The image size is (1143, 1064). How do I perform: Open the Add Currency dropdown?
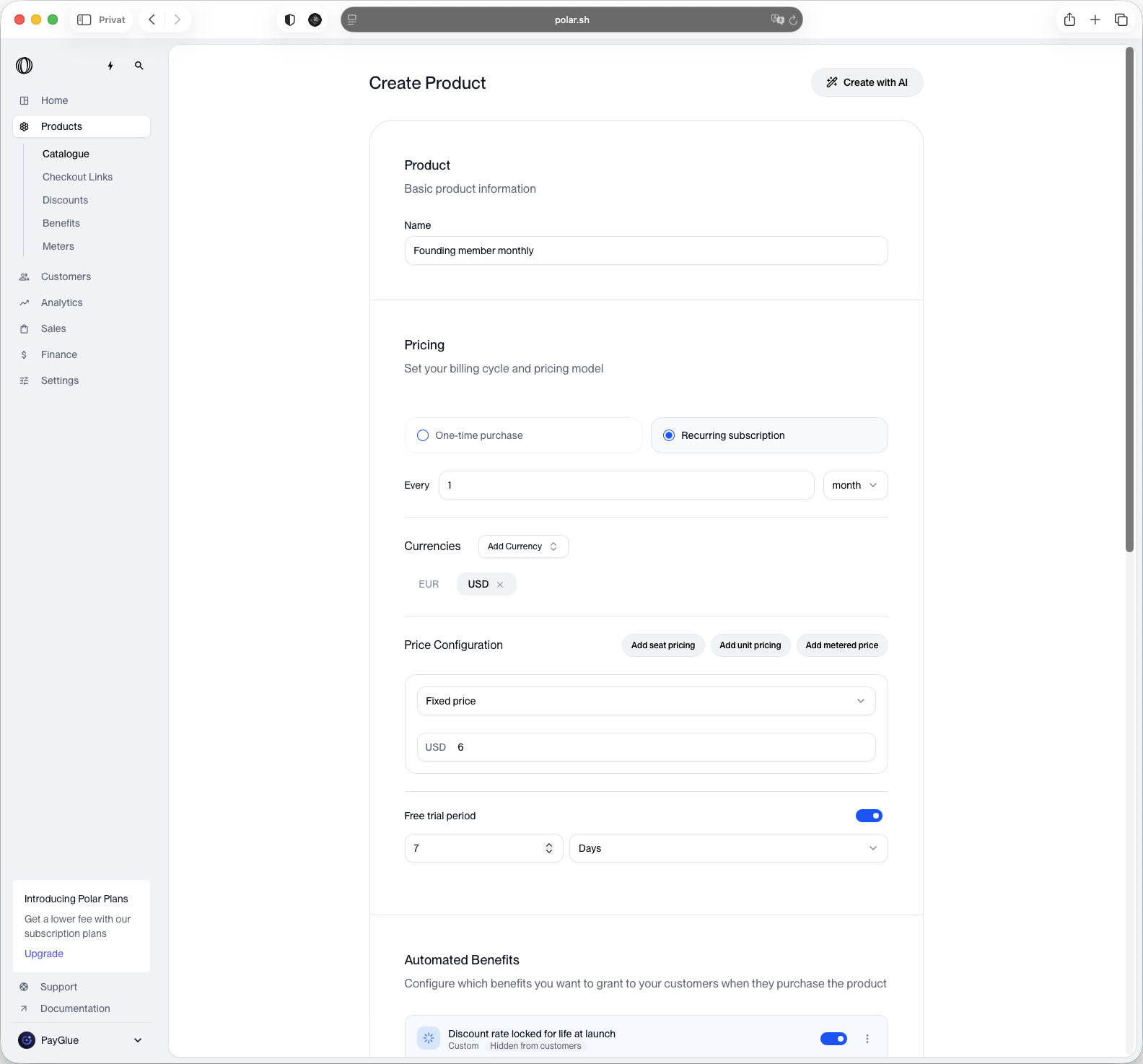pyautogui.click(x=523, y=546)
